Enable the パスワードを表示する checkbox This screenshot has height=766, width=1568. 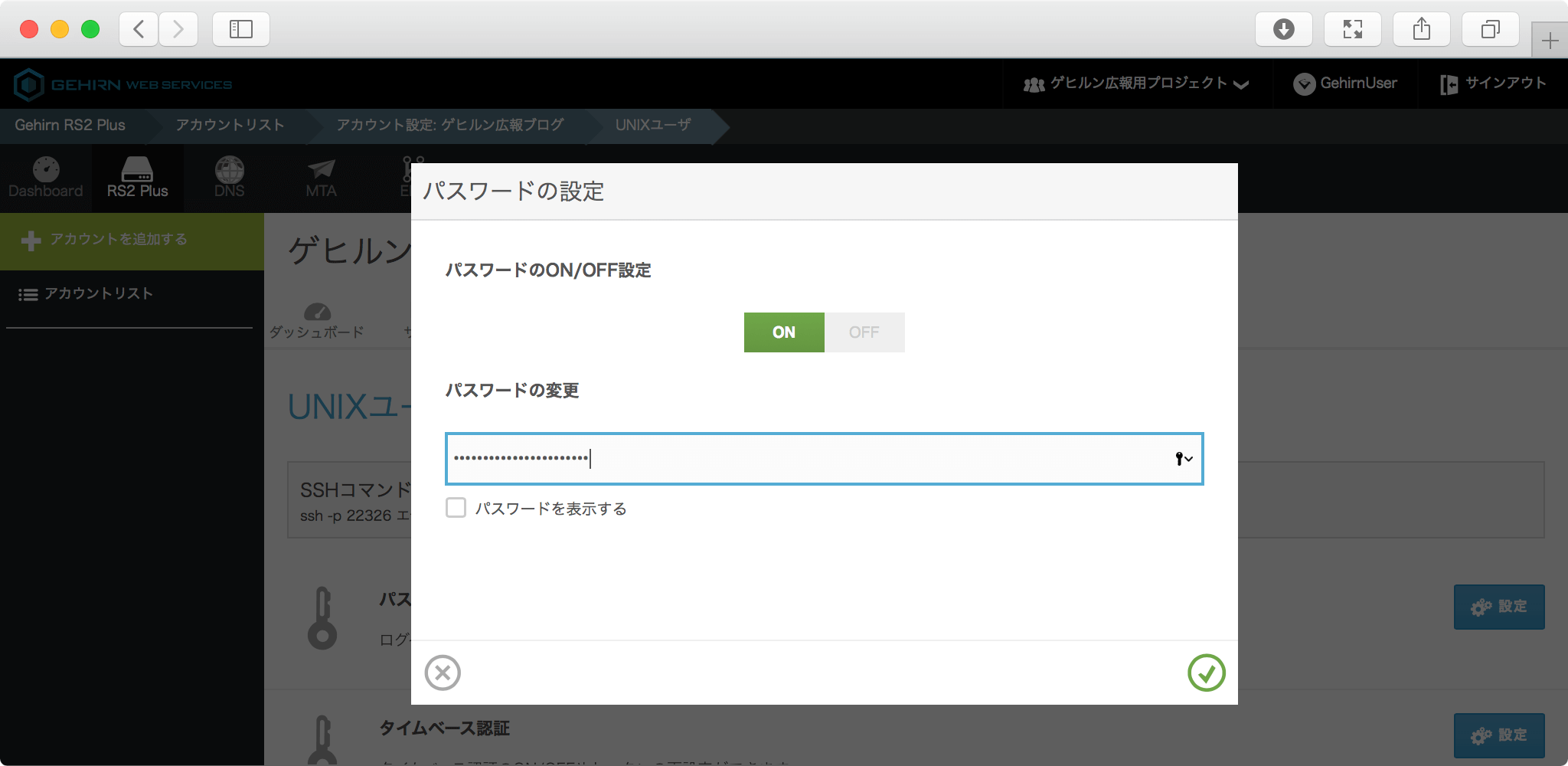[x=456, y=508]
